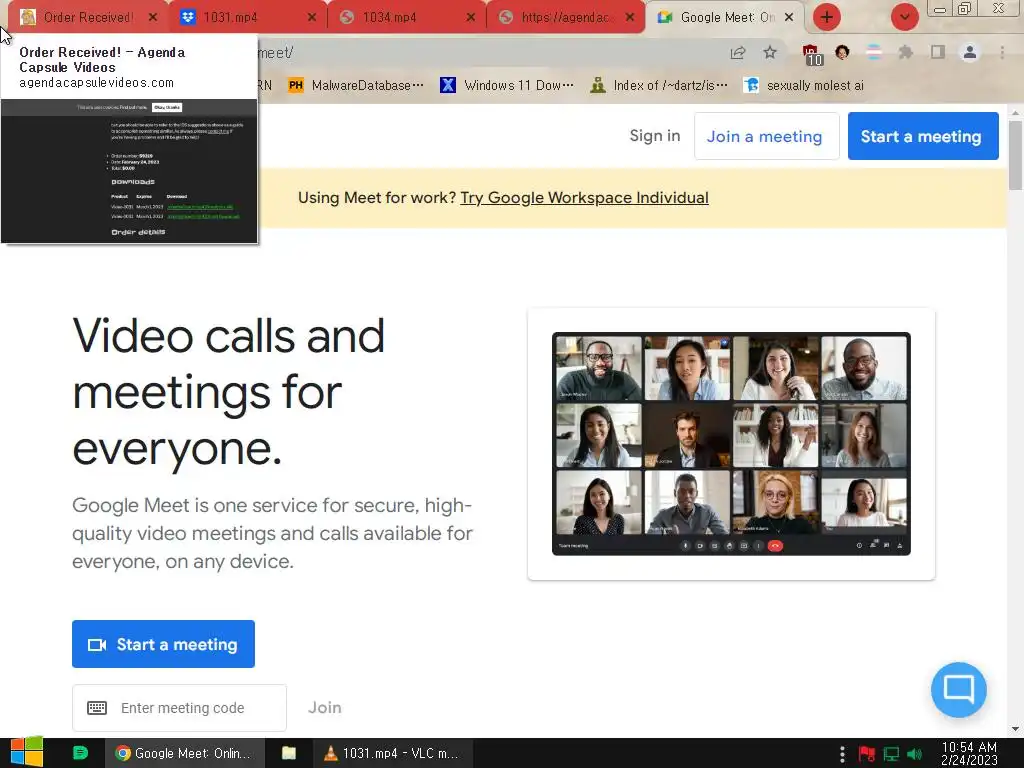Click the Join text button
The height and width of the screenshot is (768, 1024).
325,708
